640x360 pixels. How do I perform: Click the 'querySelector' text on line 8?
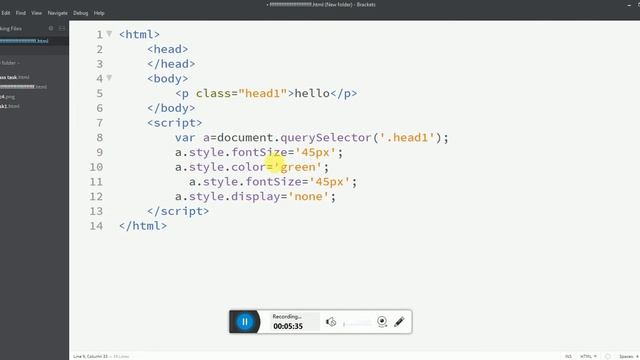[x=326, y=138]
